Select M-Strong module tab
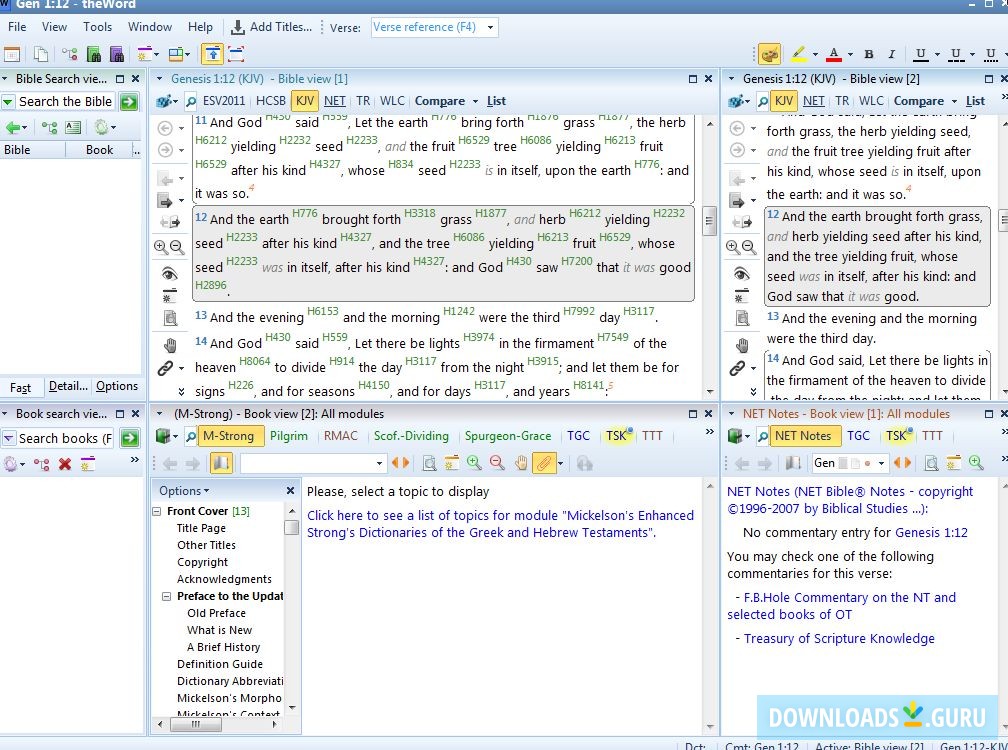Screen dimensions: 1008x750 pyautogui.click(x=230, y=436)
